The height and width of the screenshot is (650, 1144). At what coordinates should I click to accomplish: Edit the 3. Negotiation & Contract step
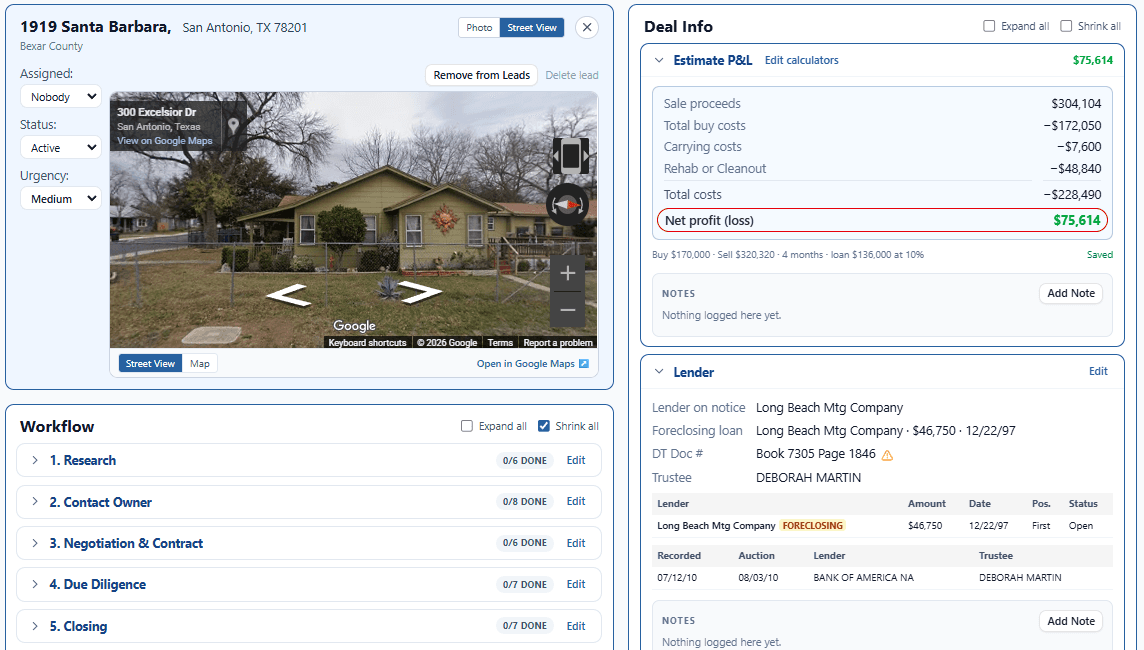[576, 543]
